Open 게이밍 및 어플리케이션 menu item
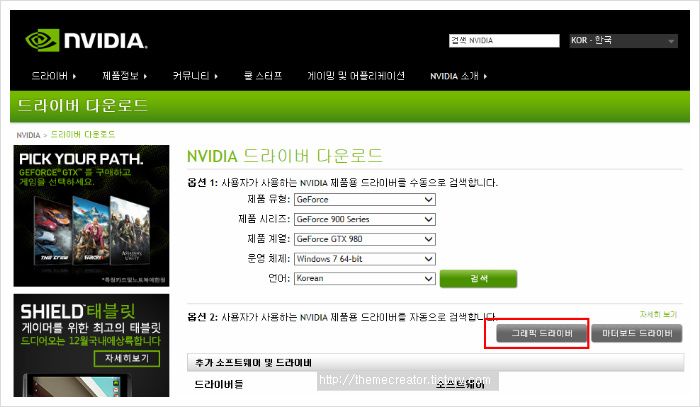700x407 pixels. pyautogui.click(x=356, y=76)
